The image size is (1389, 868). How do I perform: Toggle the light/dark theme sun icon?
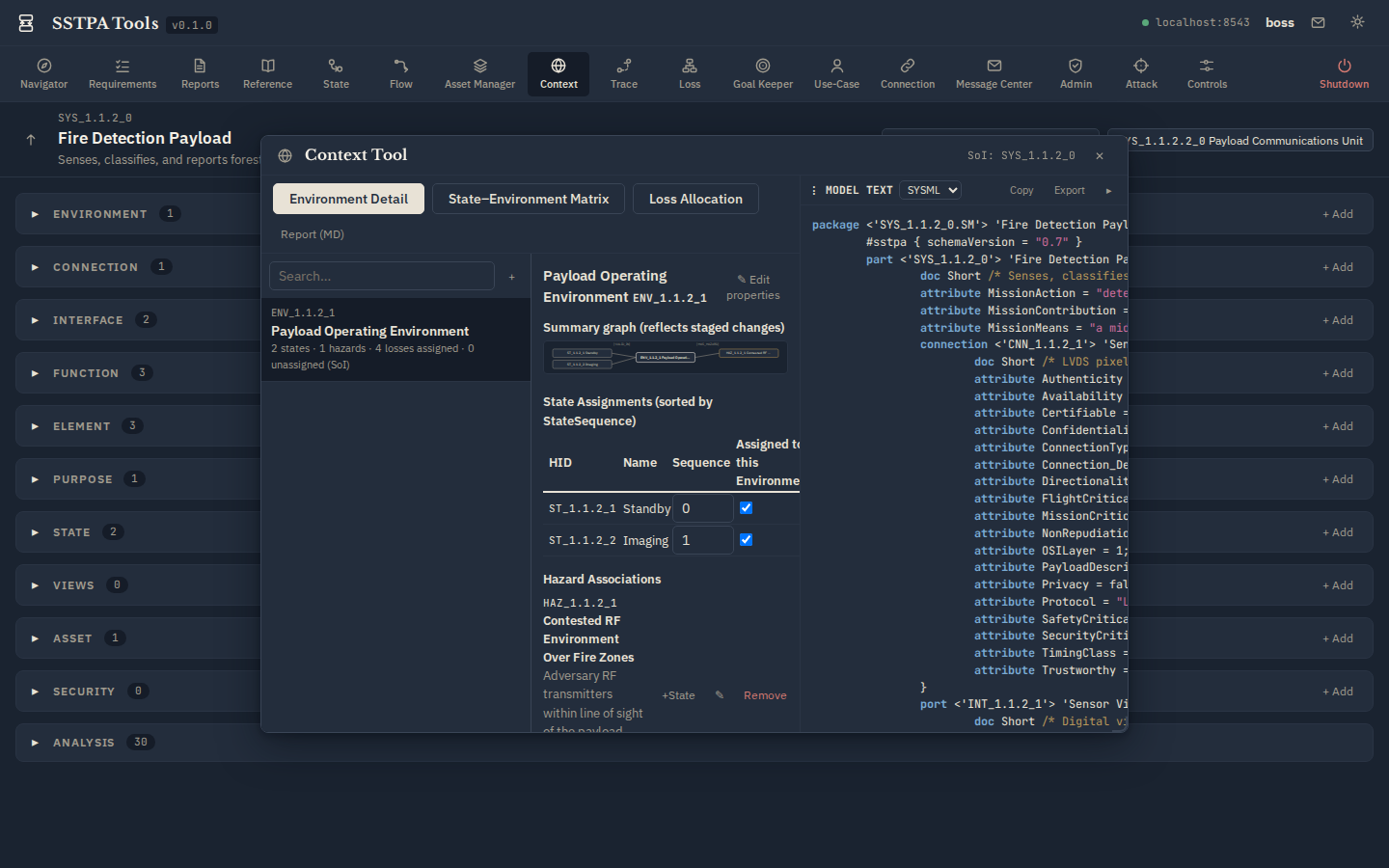(1357, 22)
